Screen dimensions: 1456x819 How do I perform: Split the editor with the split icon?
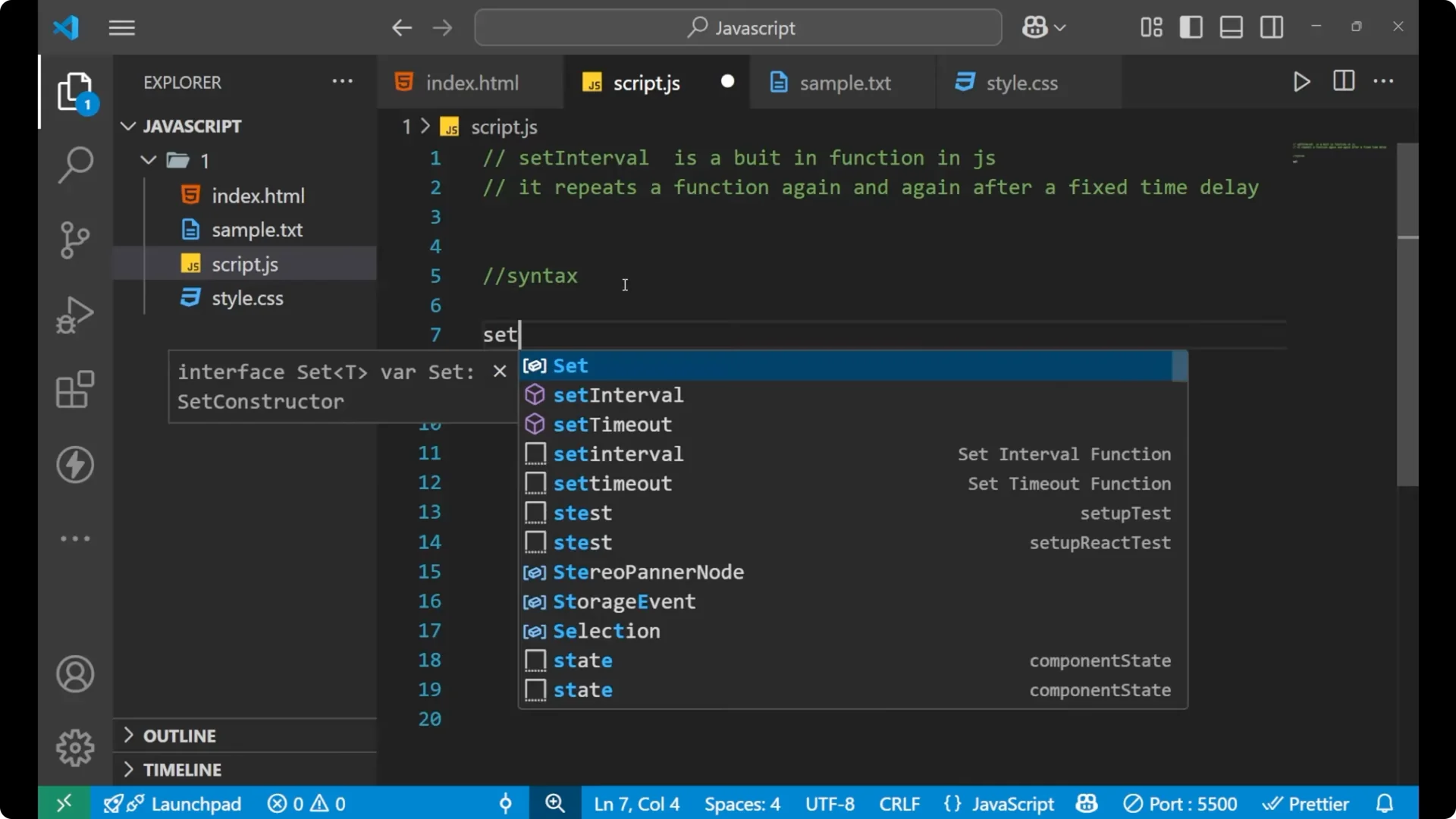[1343, 82]
